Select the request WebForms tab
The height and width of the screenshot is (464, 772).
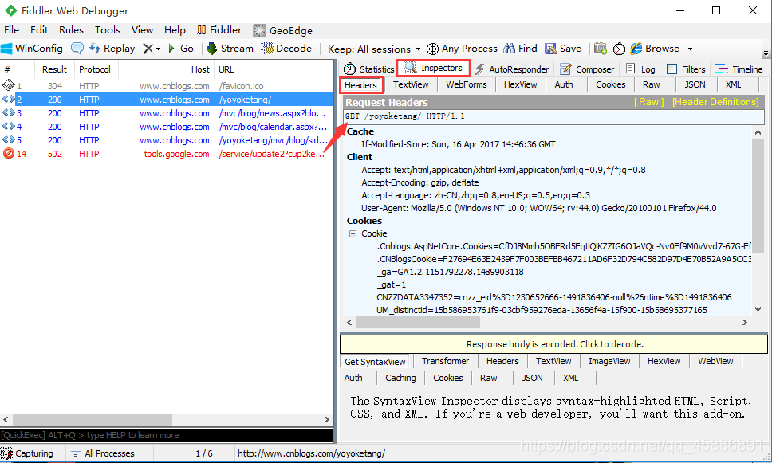tap(466, 85)
